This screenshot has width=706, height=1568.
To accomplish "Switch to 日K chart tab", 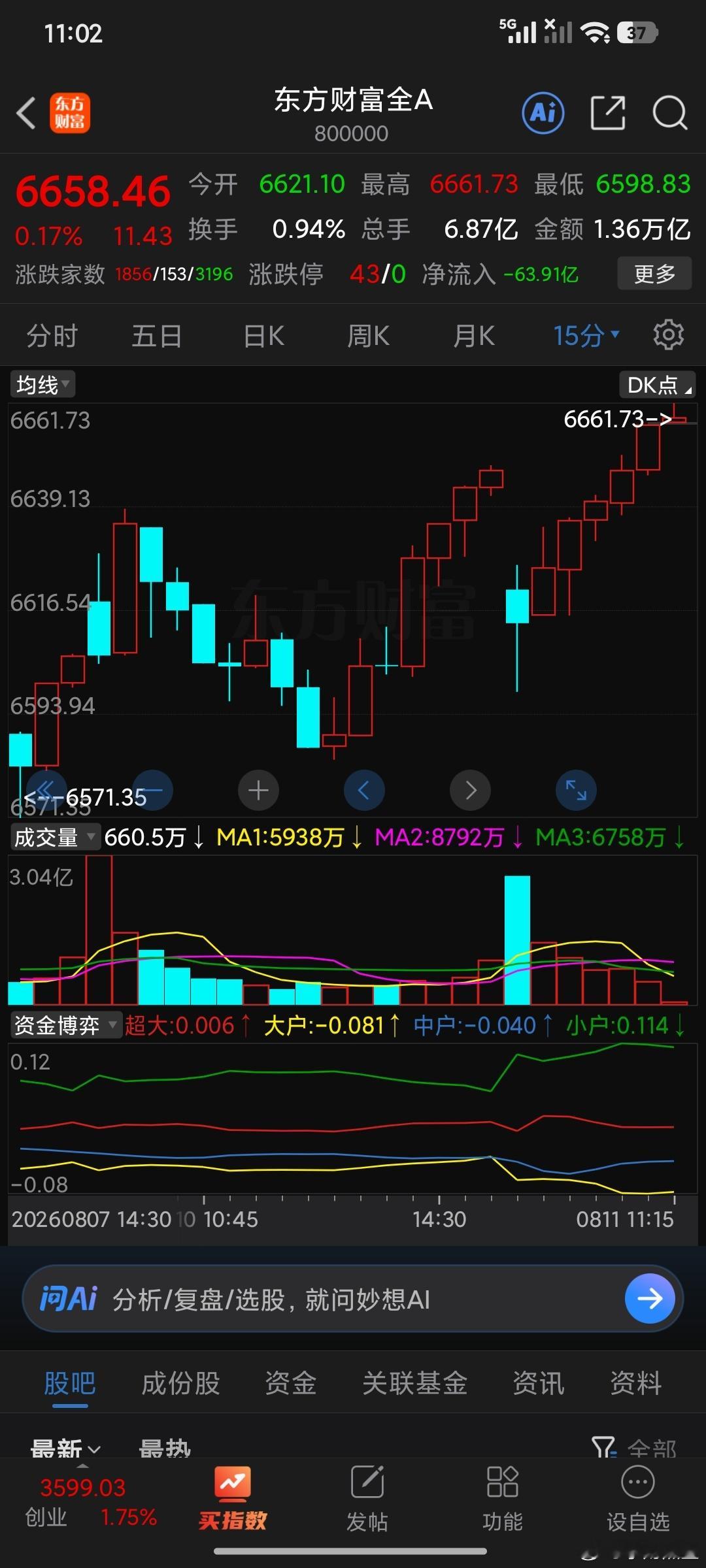I will (x=263, y=335).
